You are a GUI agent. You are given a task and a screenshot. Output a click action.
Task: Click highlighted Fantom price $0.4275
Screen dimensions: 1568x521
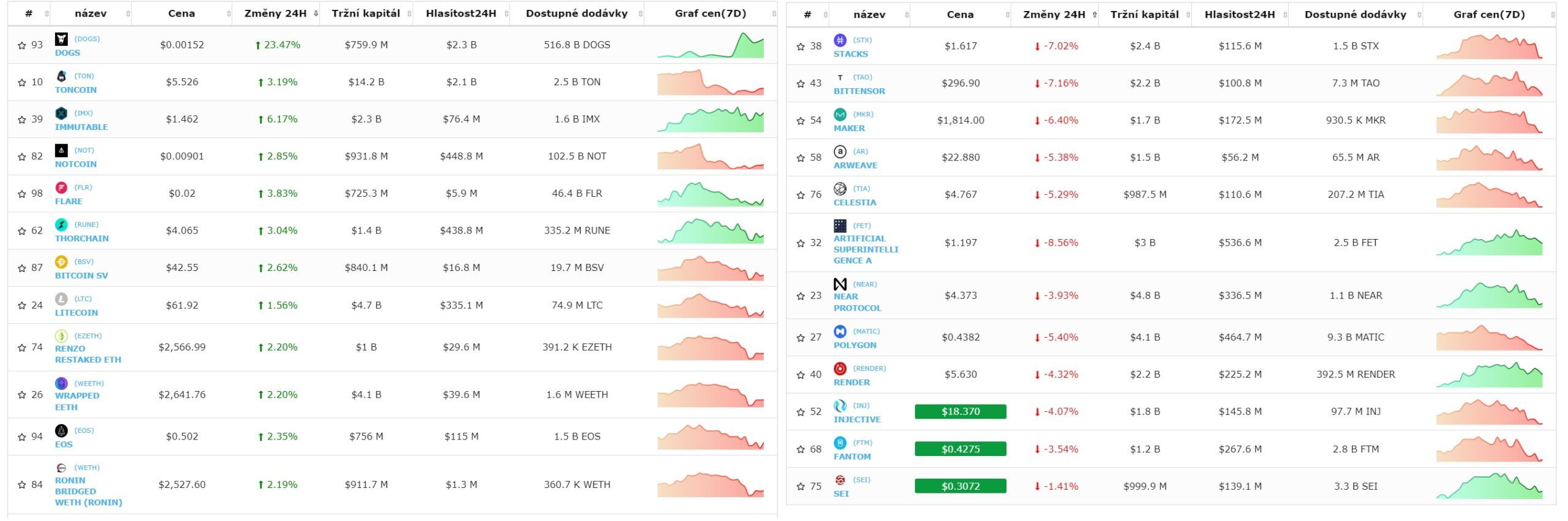pos(960,449)
